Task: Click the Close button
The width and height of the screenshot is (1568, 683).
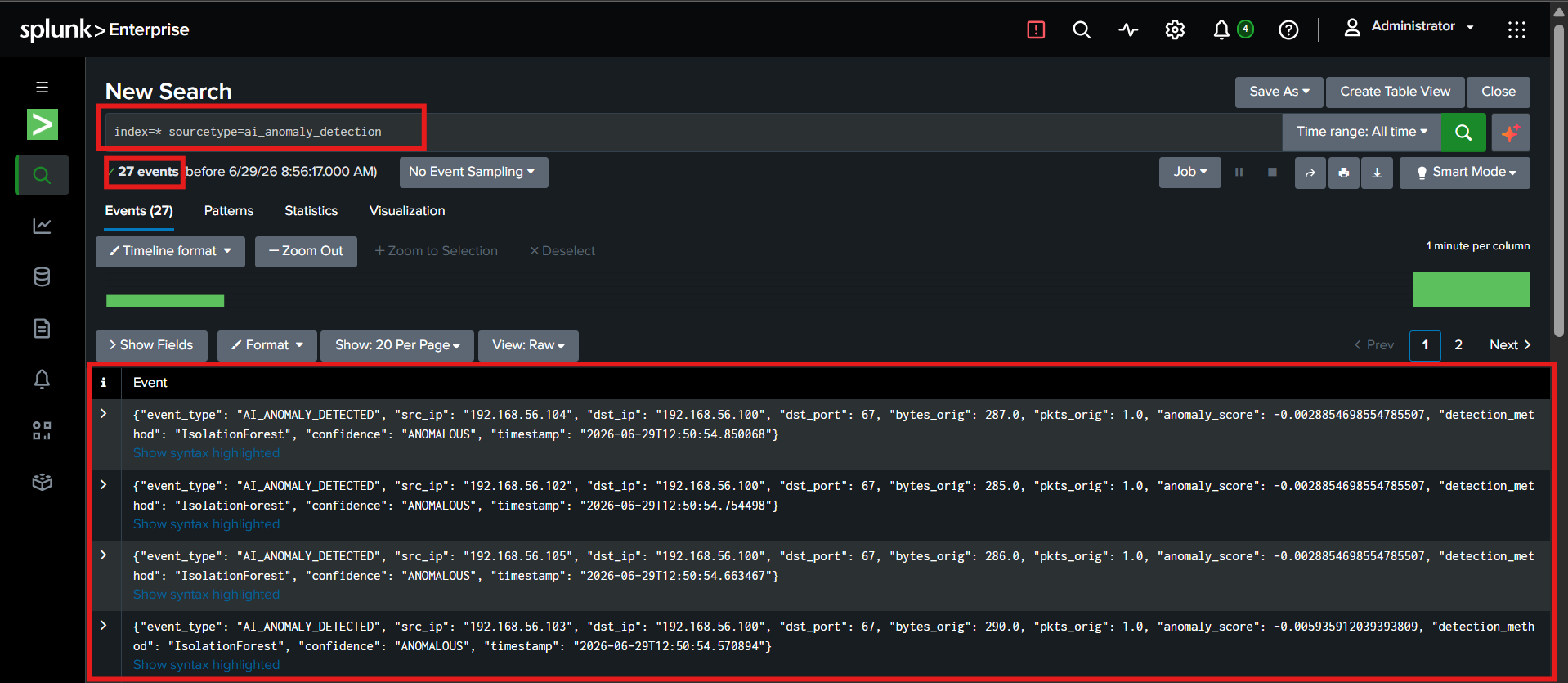Action: [x=1499, y=92]
